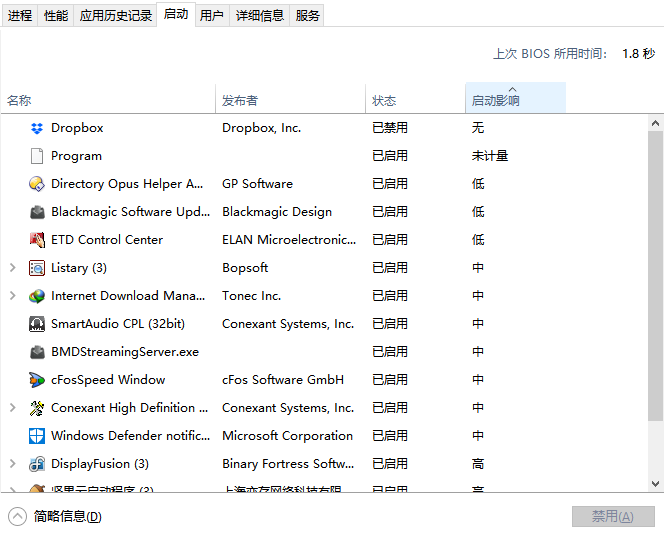Click the cFosSpeed Window icon
Image resolution: width=664 pixels, height=541 pixels.
pos(37,380)
